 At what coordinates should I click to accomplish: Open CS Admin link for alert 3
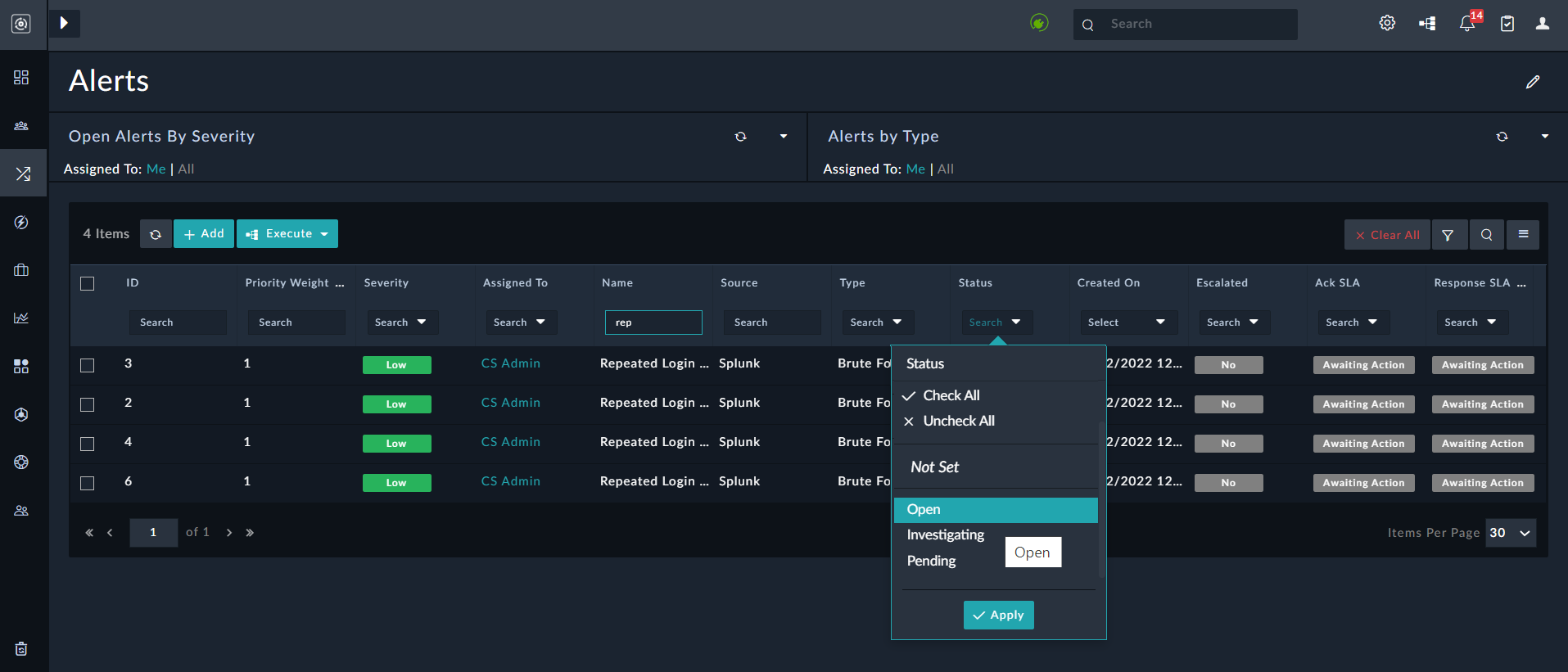pos(511,363)
